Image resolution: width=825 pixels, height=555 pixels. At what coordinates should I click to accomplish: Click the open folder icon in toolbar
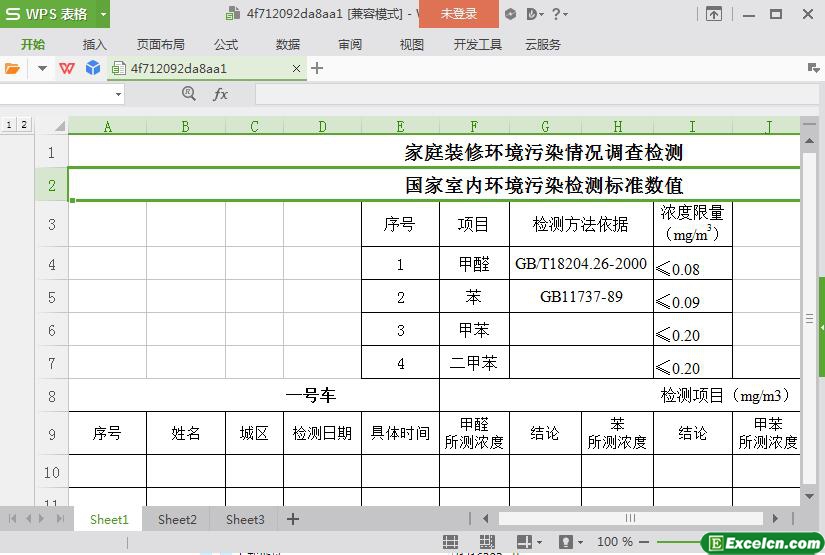pyautogui.click(x=12, y=68)
